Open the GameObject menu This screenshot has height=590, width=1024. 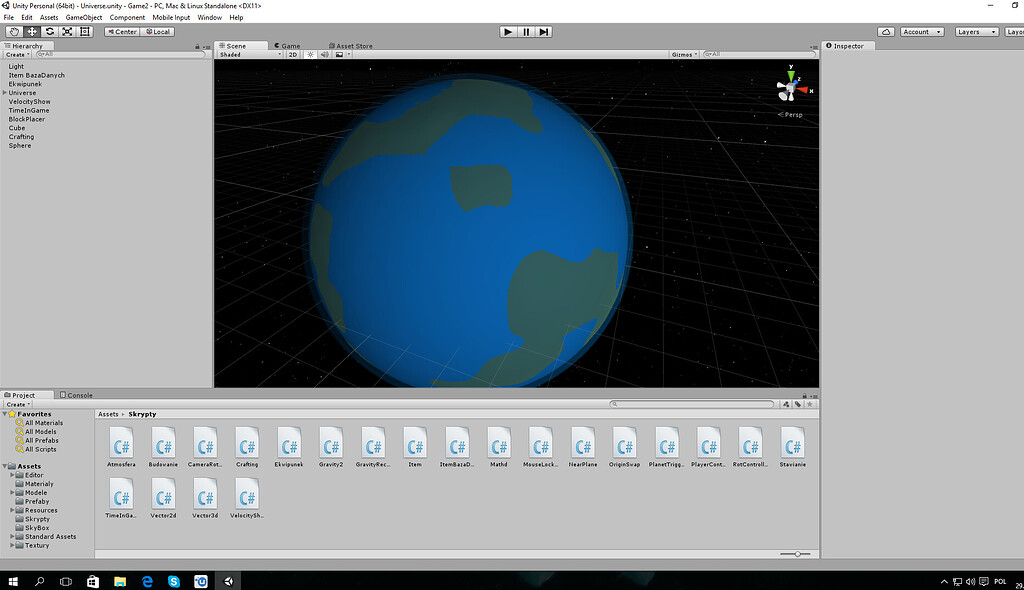[83, 17]
